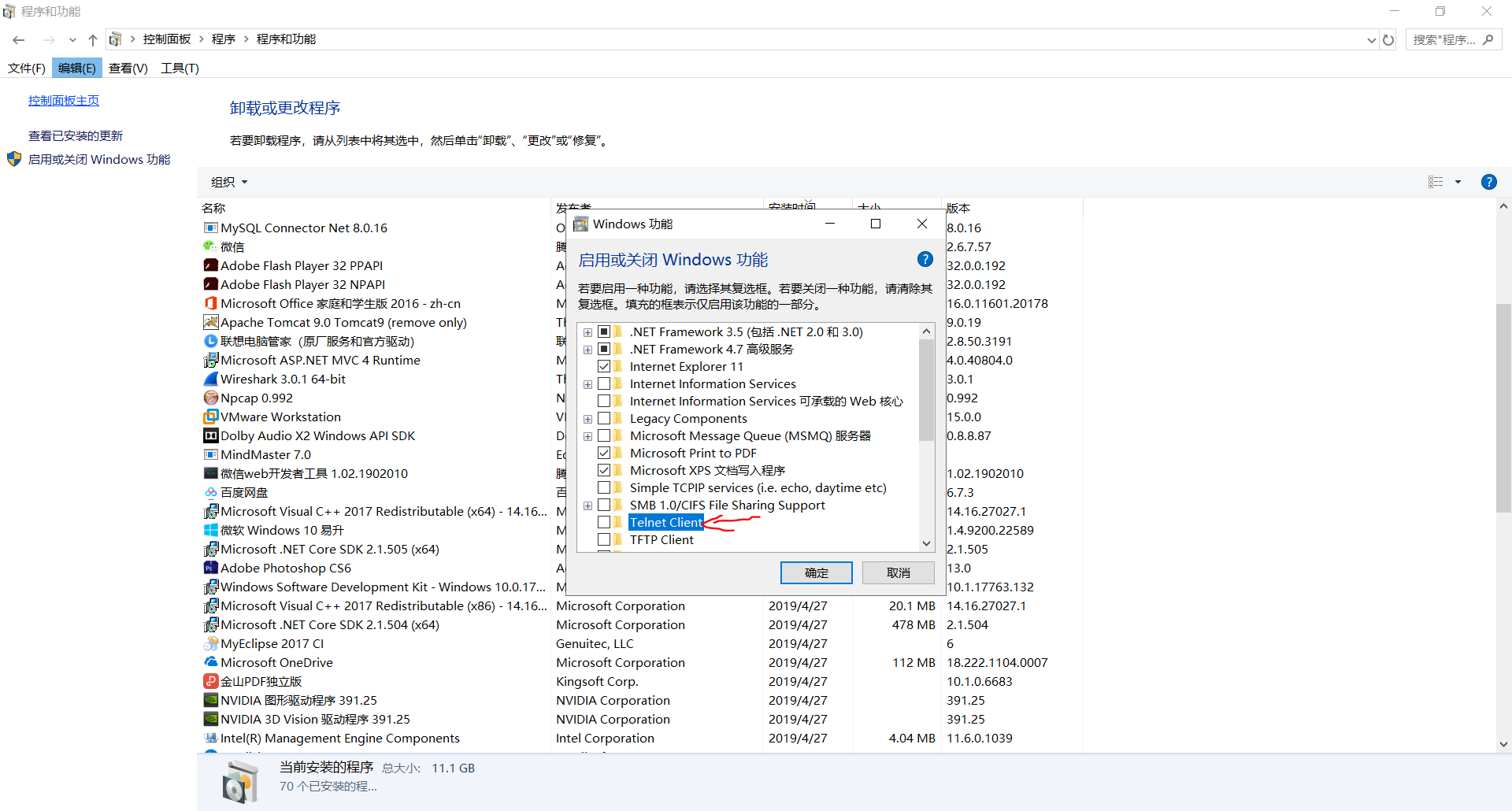Image resolution: width=1512 pixels, height=811 pixels.
Task: Select the Dolby Audio X2 icon
Action: coord(210,436)
